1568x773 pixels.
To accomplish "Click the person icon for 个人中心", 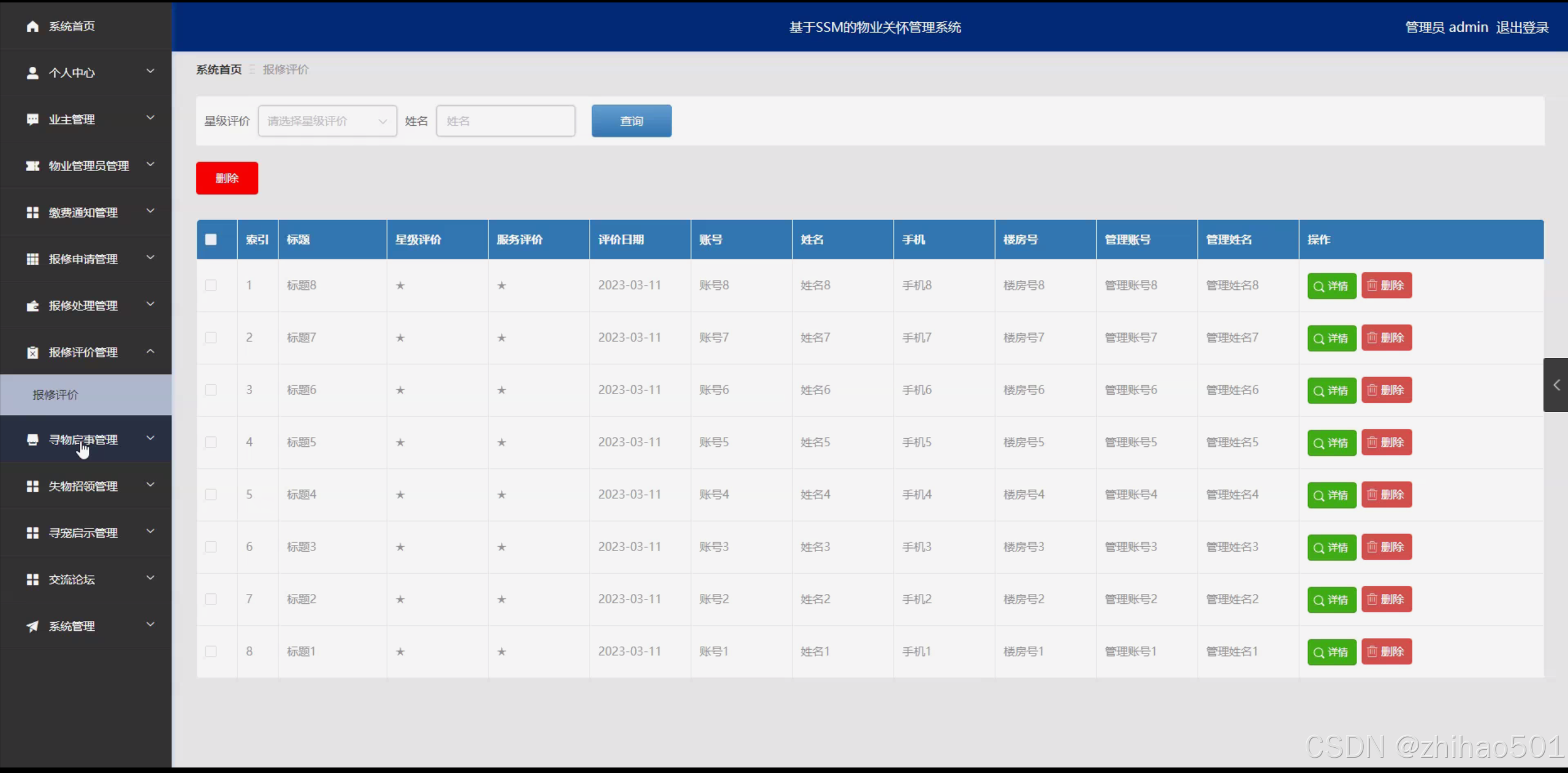I will tap(32, 73).
